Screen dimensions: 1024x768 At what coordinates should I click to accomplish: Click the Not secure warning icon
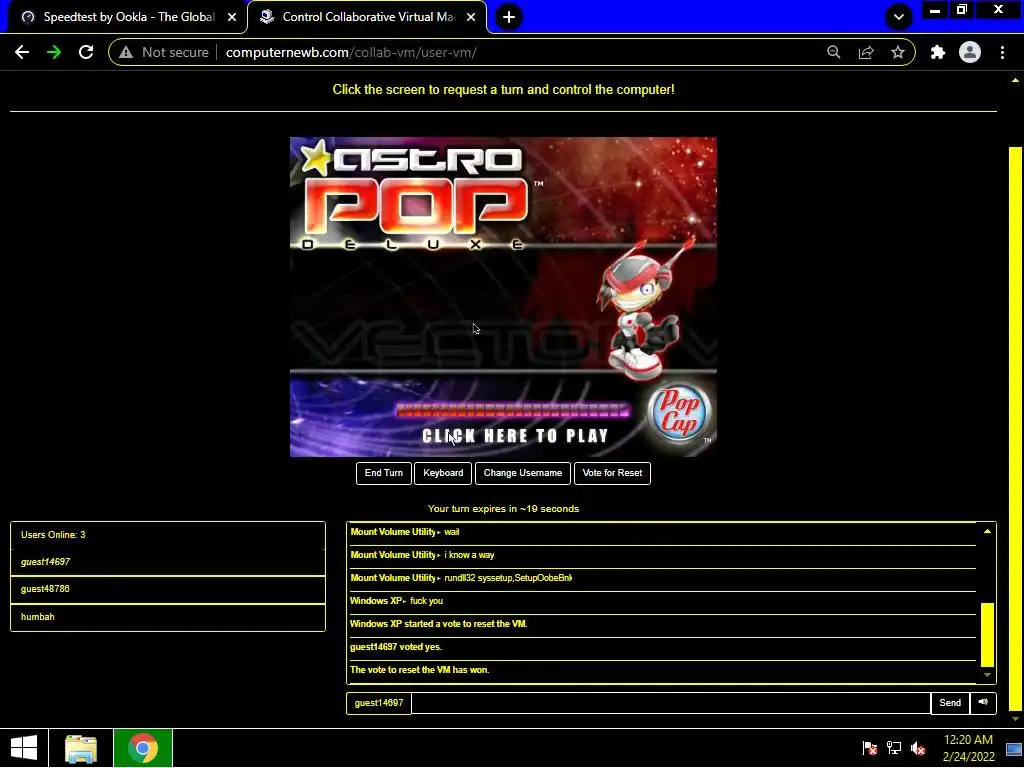tap(126, 52)
